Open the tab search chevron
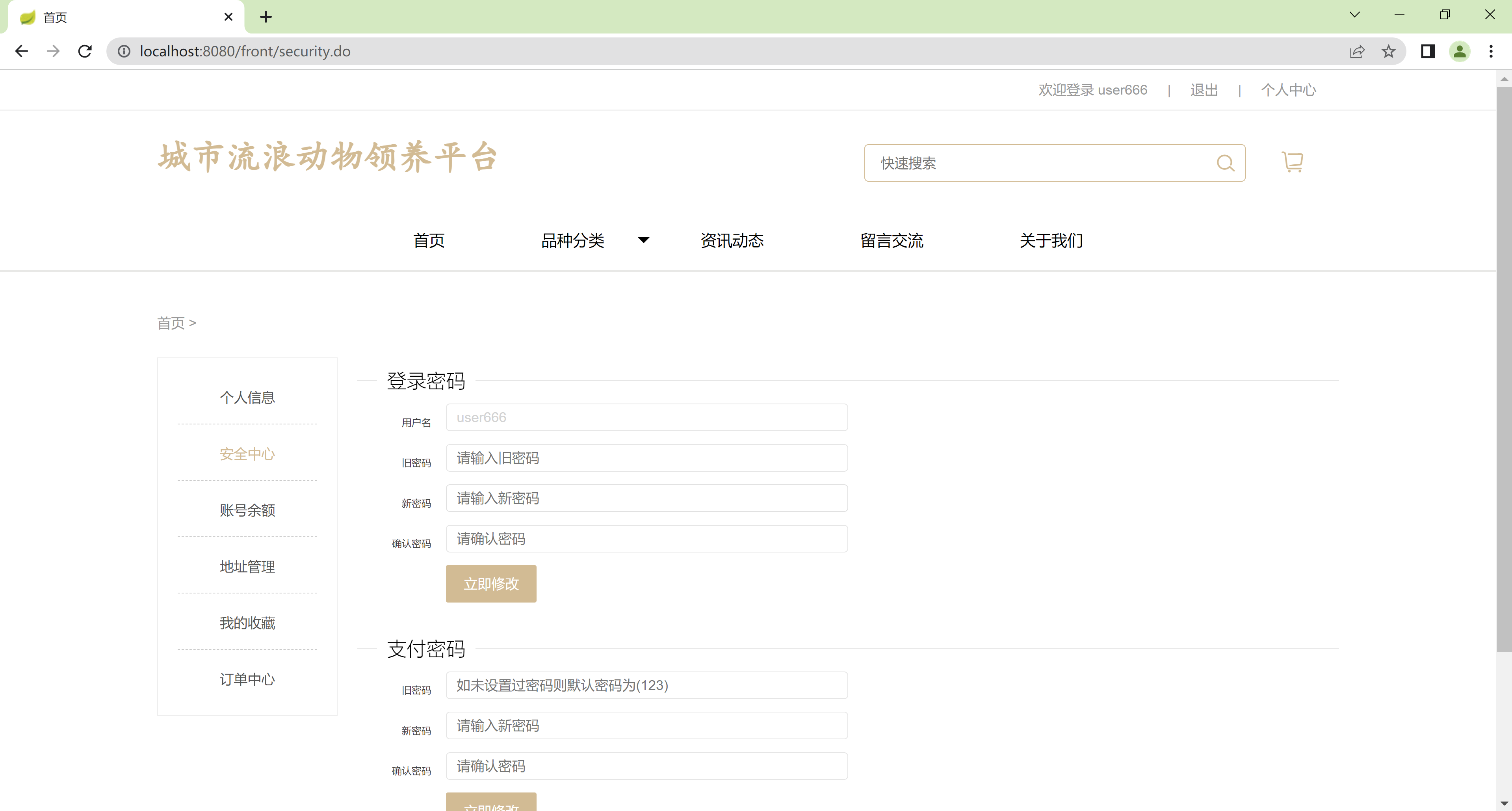 (1355, 15)
